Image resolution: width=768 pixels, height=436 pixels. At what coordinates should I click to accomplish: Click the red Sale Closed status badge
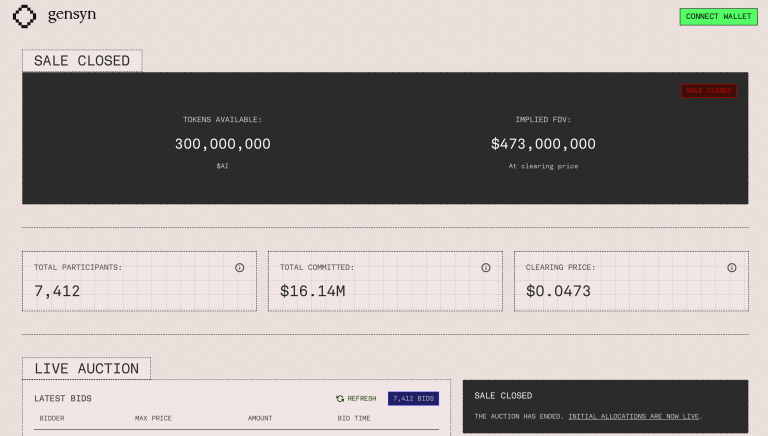708,91
